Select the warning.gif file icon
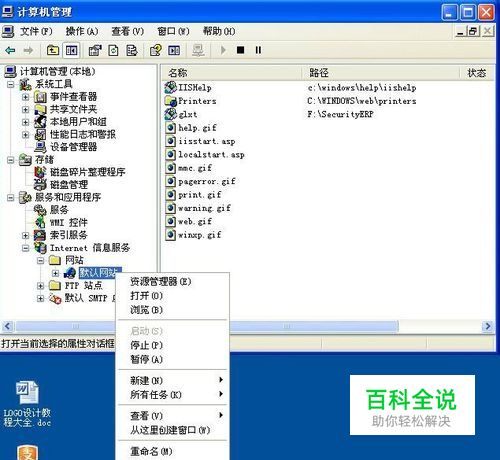 click(x=170, y=208)
